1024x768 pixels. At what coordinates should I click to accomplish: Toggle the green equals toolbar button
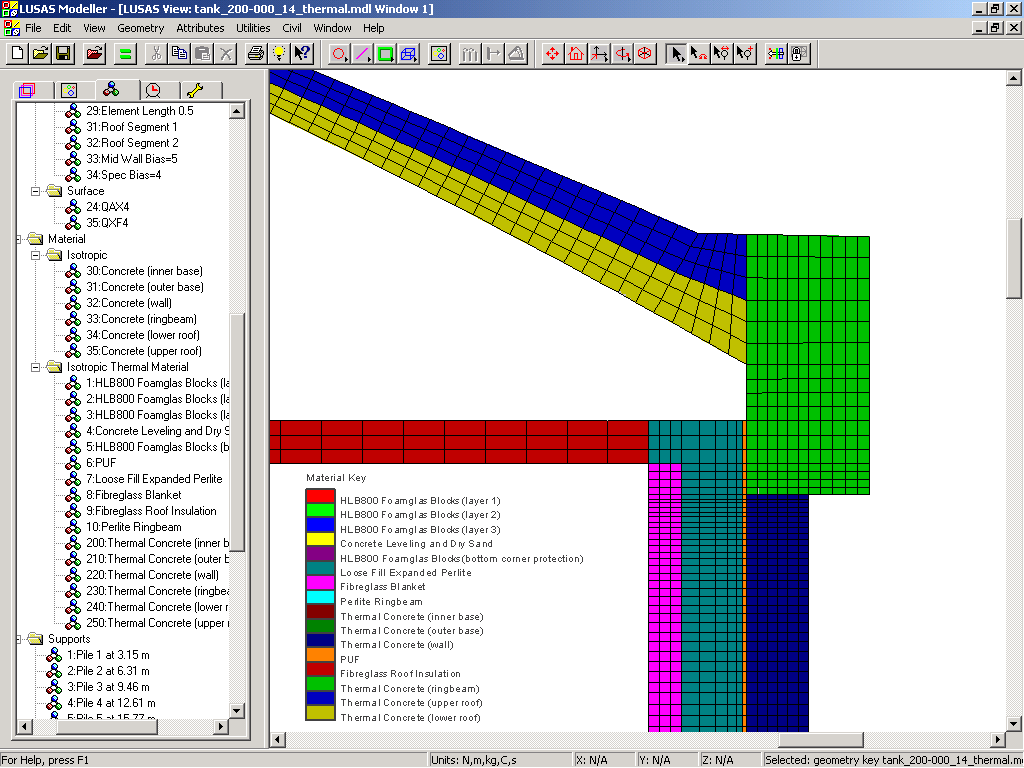126,53
